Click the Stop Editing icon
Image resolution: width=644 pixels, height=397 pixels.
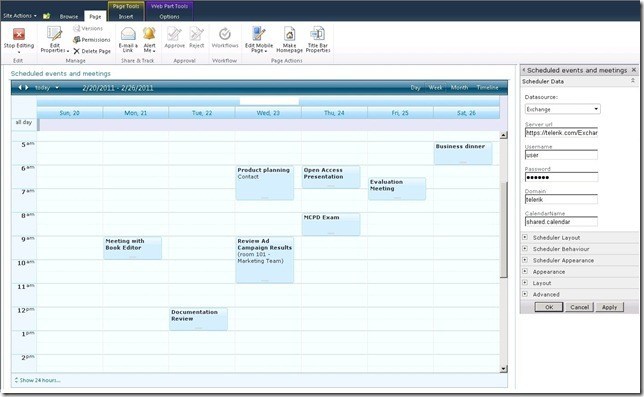point(18,34)
